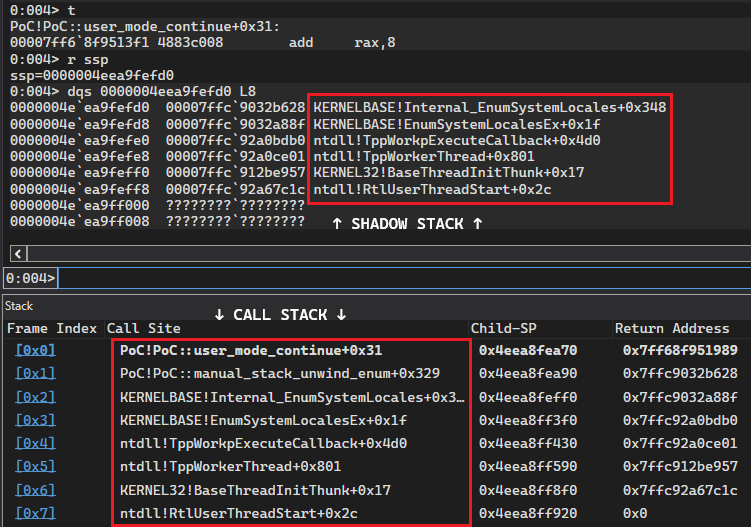The width and height of the screenshot is (751, 527).
Task: Select KERNELBASE!Internal_EnumSystemLocales call site in Stack panel
Action: coord(292,397)
